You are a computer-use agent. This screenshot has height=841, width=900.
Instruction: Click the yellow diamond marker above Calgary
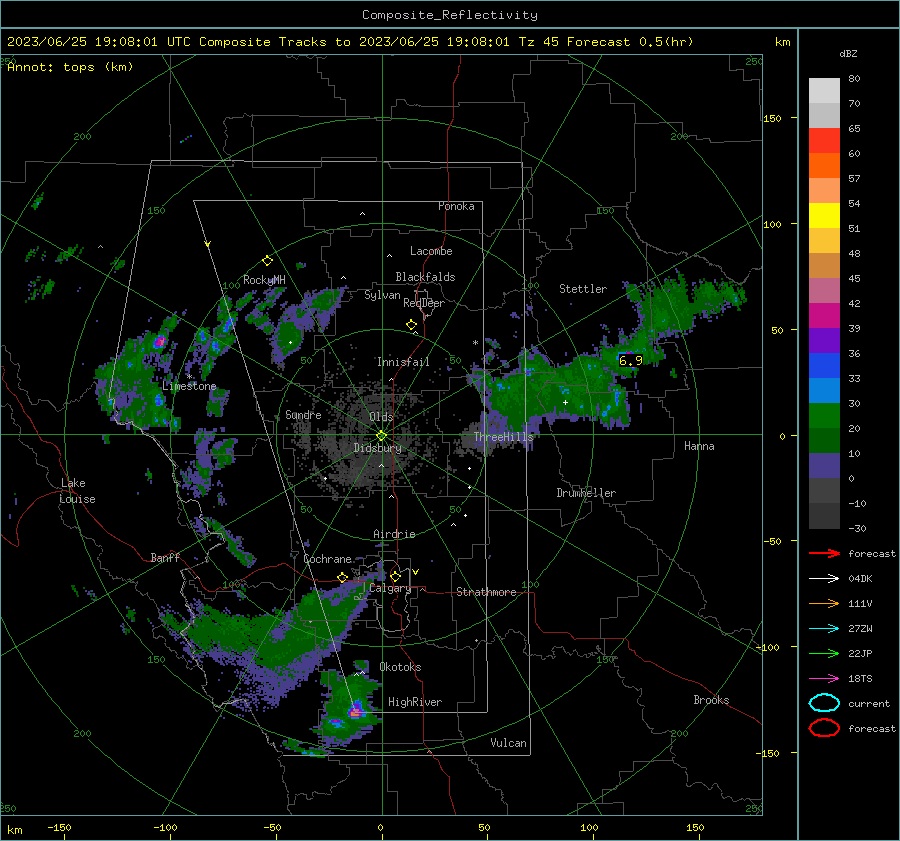[x=395, y=576]
